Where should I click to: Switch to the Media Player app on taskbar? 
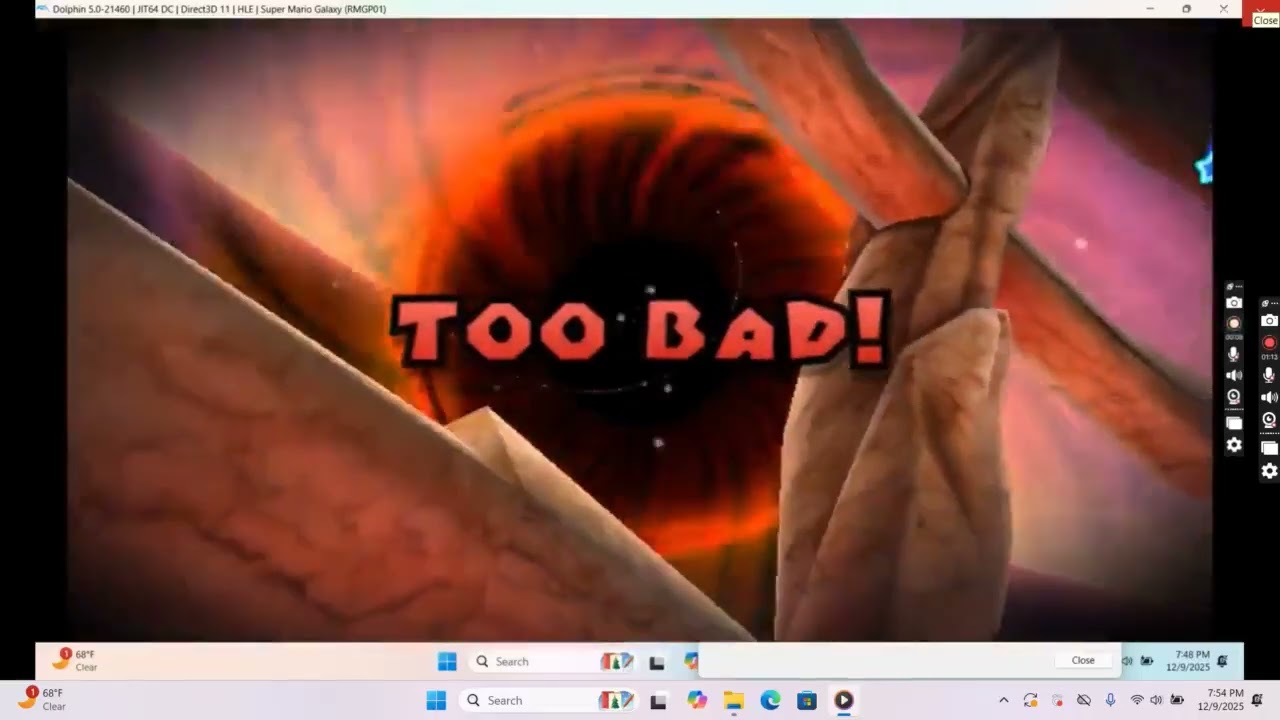tap(844, 701)
